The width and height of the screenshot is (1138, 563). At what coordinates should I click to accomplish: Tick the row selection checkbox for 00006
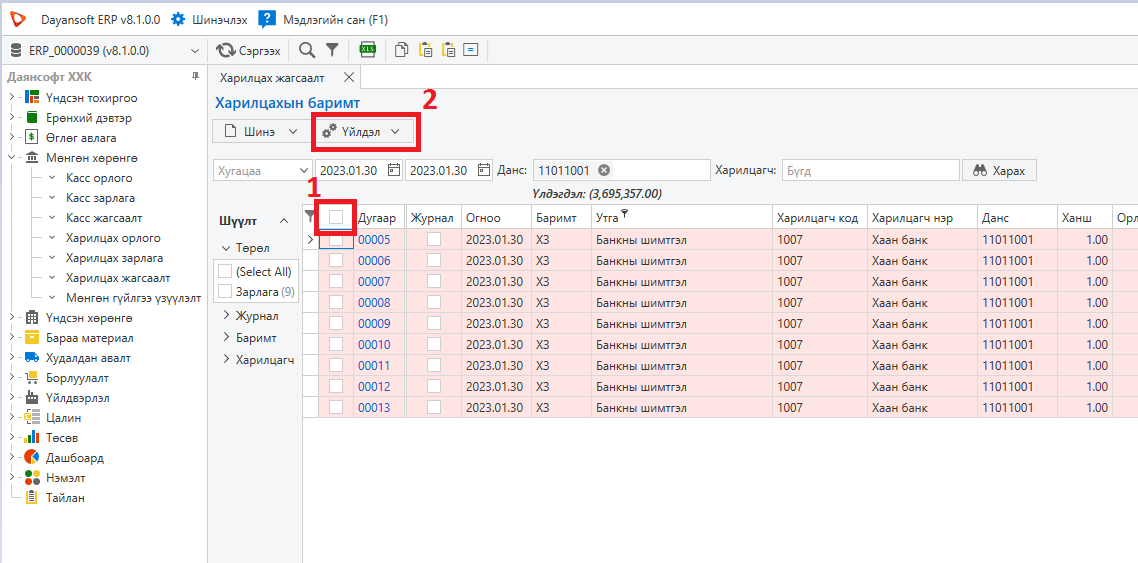click(x=336, y=260)
